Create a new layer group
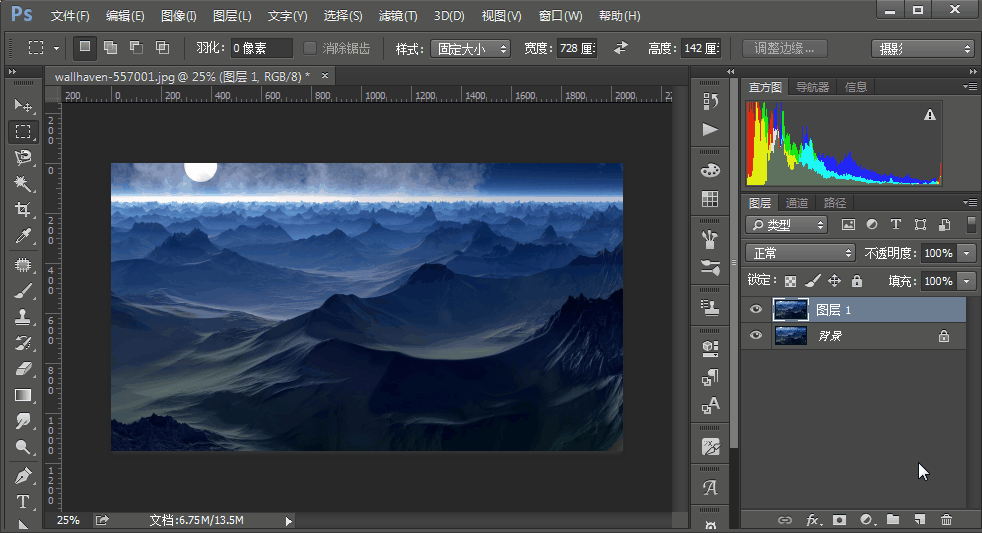982x533 pixels. (893, 520)
